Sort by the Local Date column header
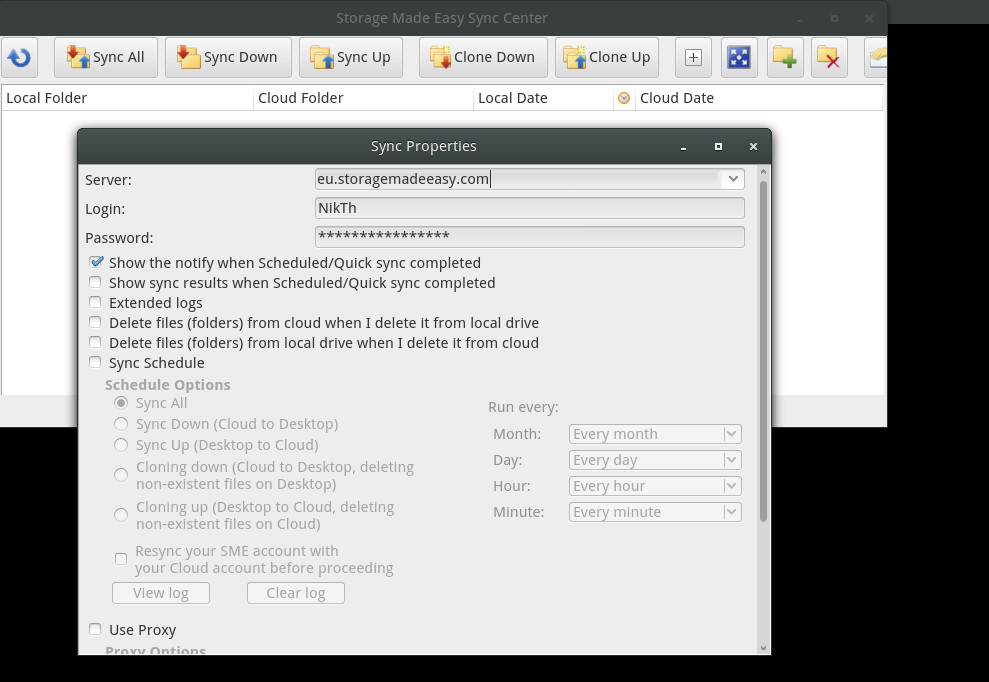The height and width of the screenshot is (682, 989). (x=543, y=98)
